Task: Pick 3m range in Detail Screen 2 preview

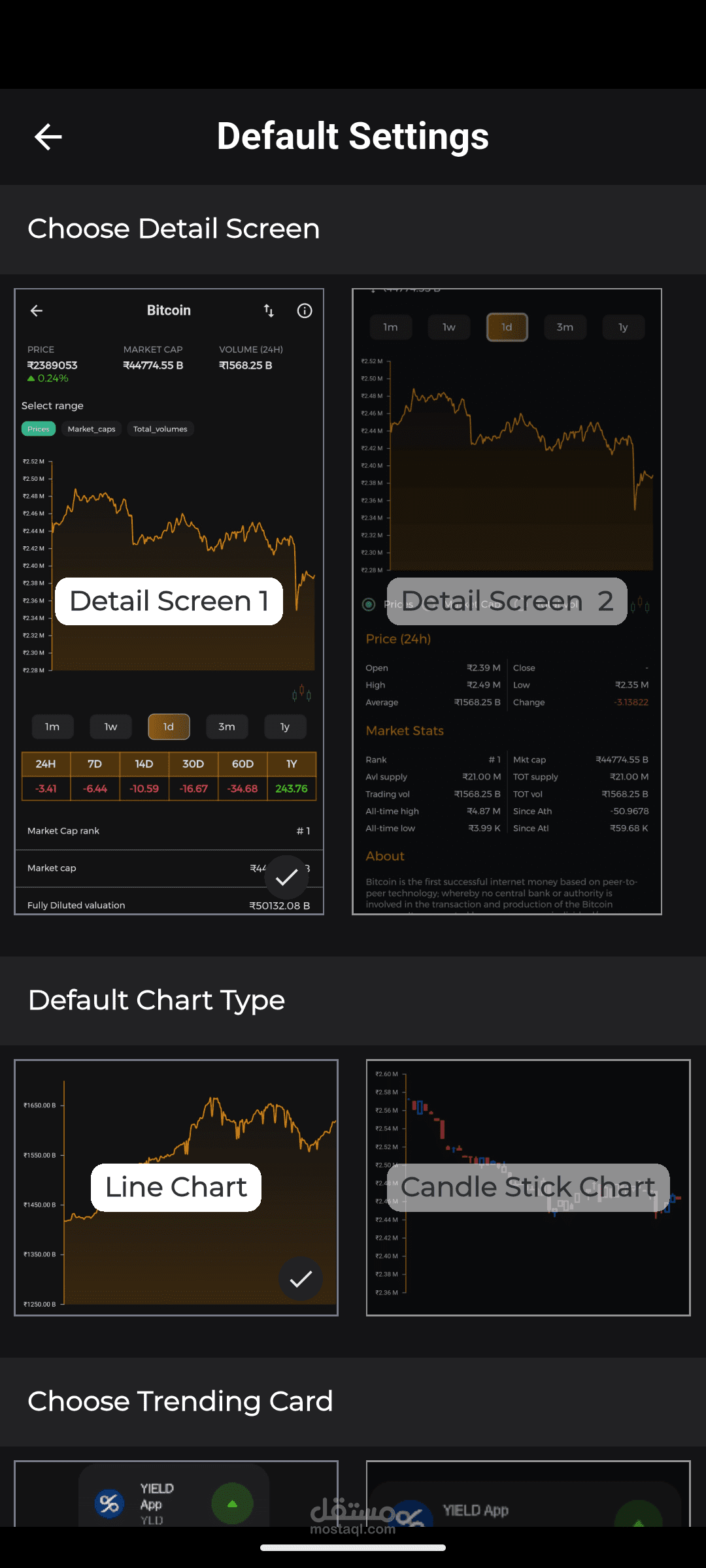Action: [565, 327]
